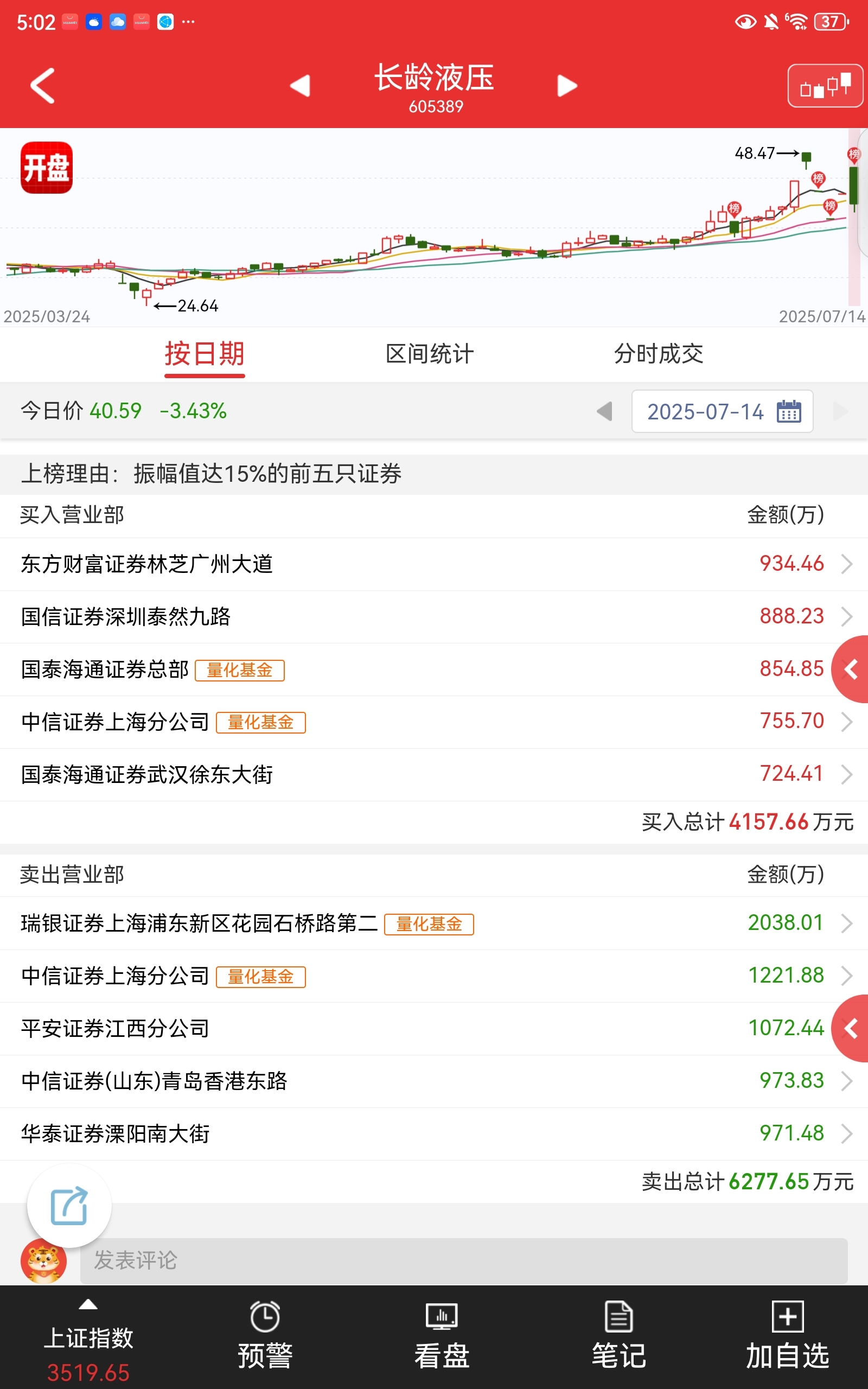Open the candlestick chart view icon
Screen dimensions: 868x1389
[x=825, y=86]
